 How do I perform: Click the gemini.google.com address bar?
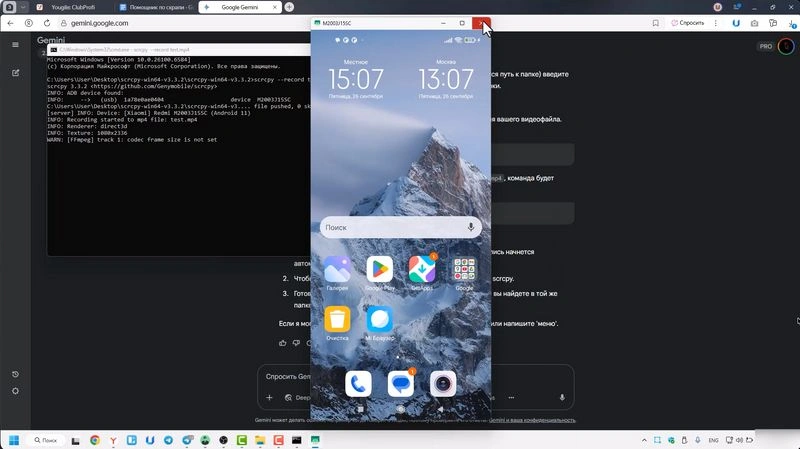(99, 23)
